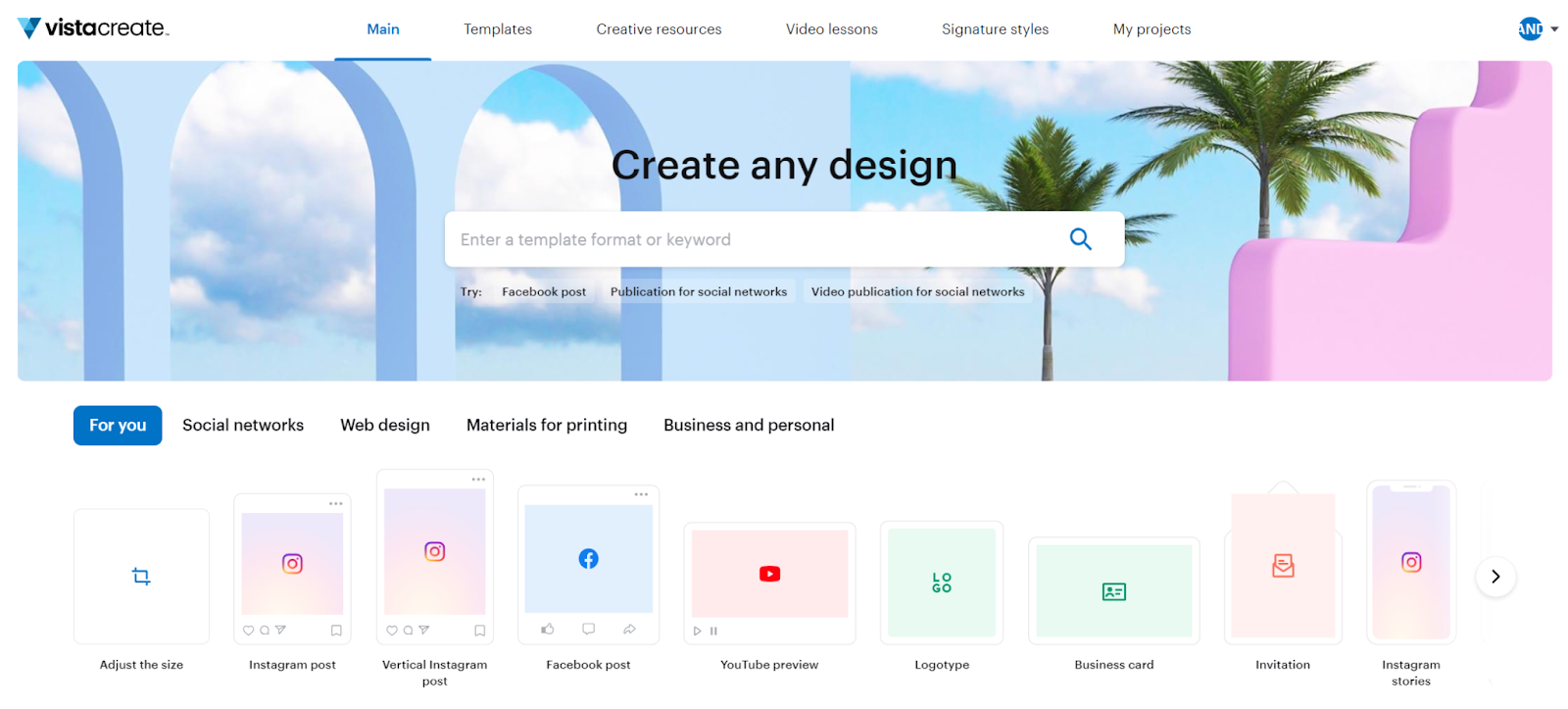Try Video publication for social networks suggestion
Screen dimensions: 1568x709
click(917, 291)
